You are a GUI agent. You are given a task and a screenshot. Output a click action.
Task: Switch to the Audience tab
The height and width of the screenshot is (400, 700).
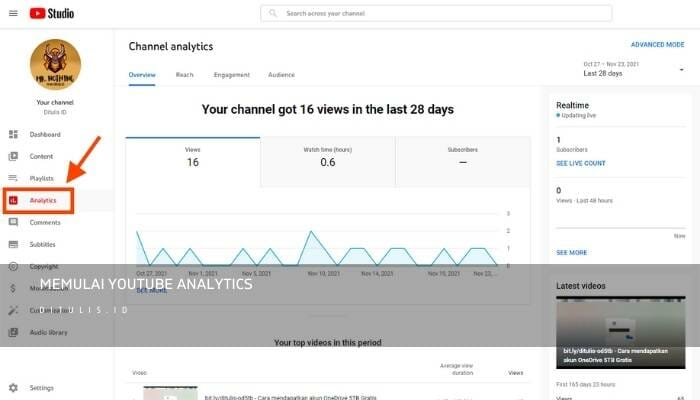point(281,75)
